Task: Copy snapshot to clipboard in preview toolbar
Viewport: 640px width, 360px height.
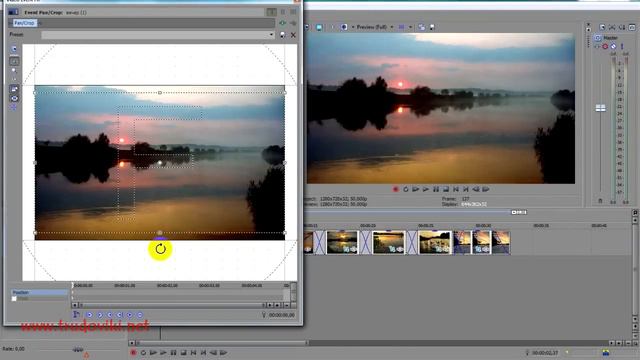Action: point(422,27)
